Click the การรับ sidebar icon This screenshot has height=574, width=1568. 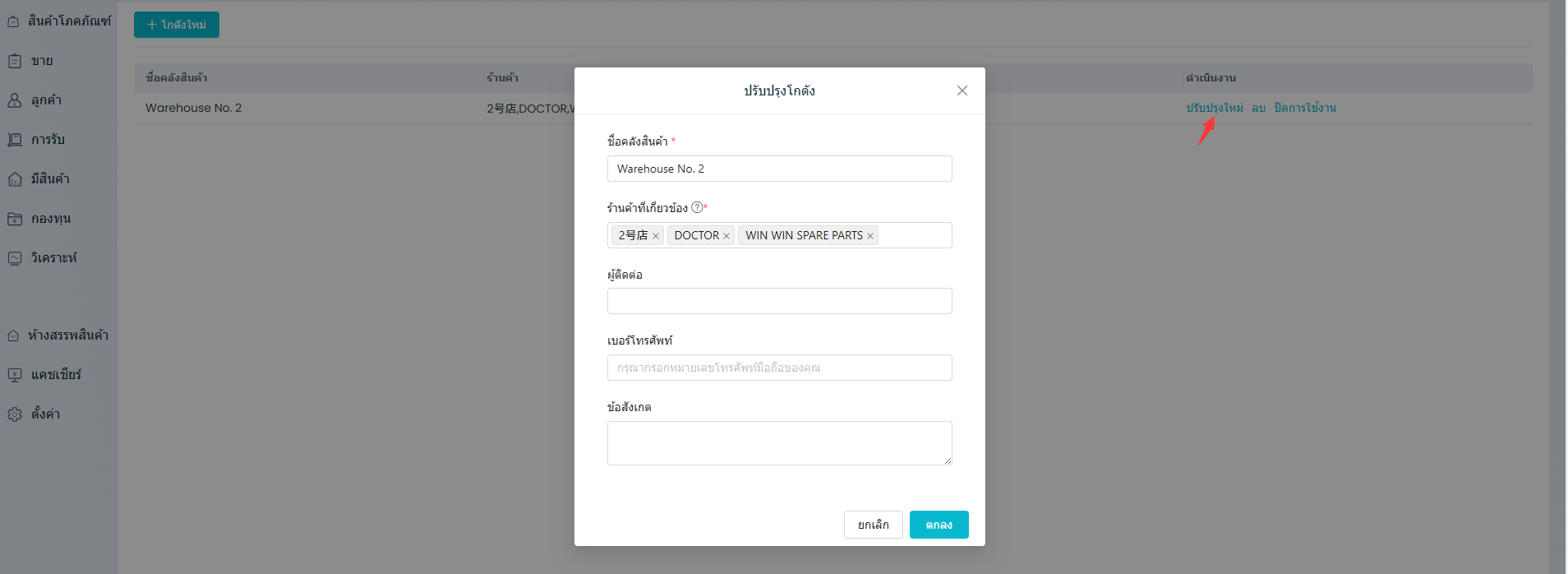(15, 140)
